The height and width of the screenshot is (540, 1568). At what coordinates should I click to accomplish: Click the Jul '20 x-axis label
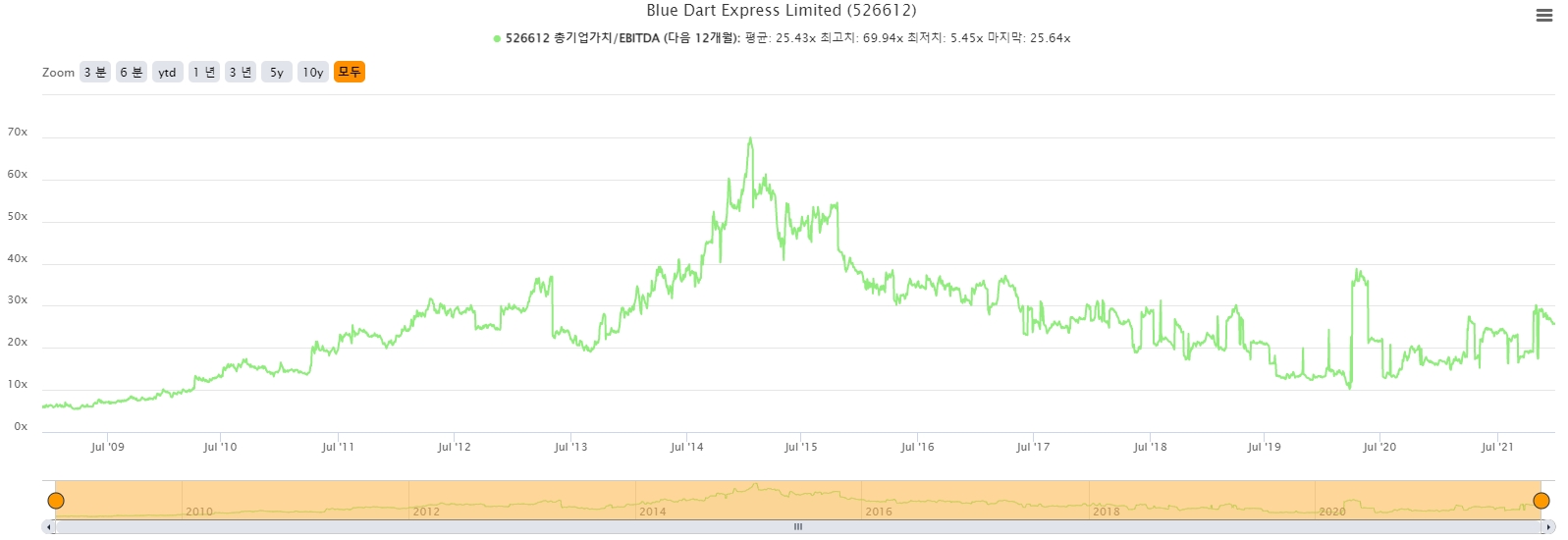point(1379,447)
